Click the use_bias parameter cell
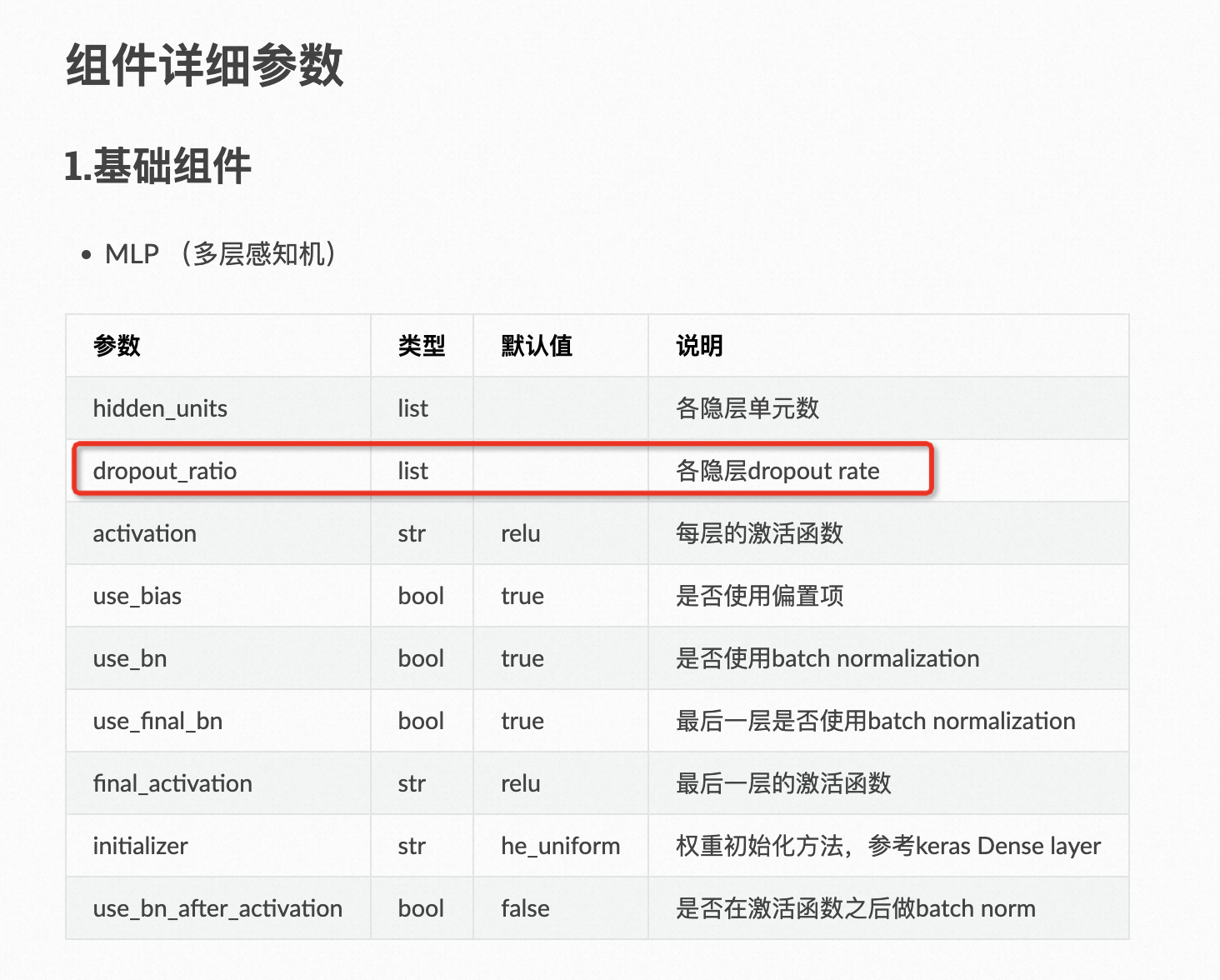The width and height of the screenshot is (1220, 980). [x=137, y=596]
